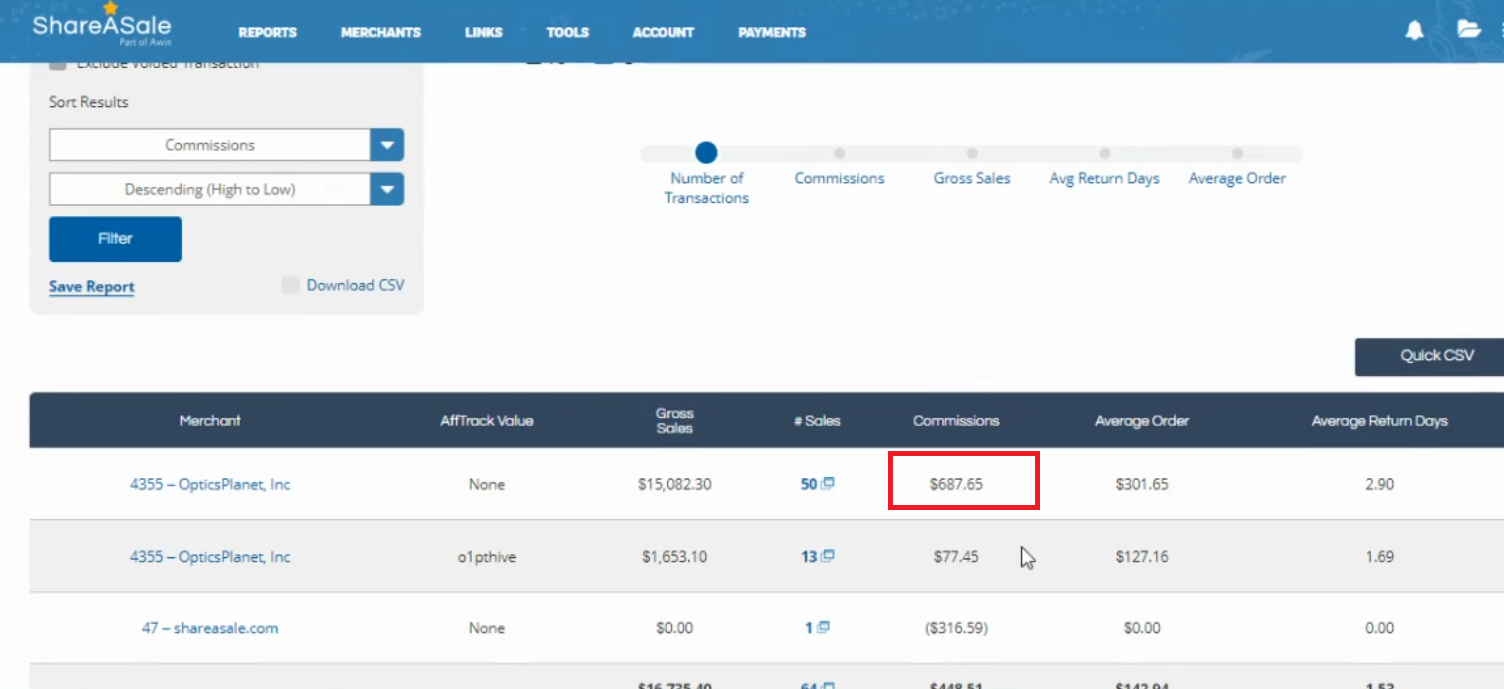Follow the Save Report link
The width and height of the screenshot is (1504, 689).
[x=92, y=287]
